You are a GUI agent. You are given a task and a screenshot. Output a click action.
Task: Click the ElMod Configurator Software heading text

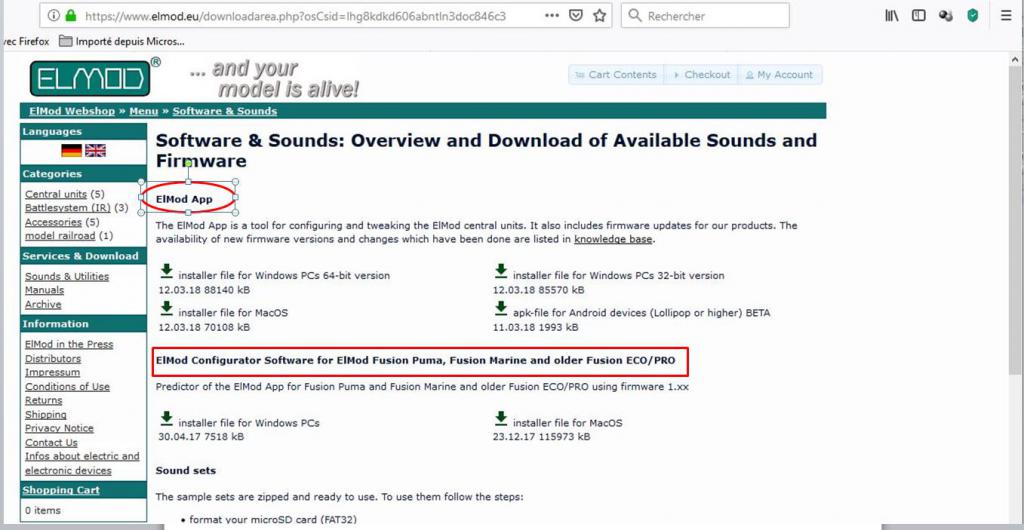(415, 360)
